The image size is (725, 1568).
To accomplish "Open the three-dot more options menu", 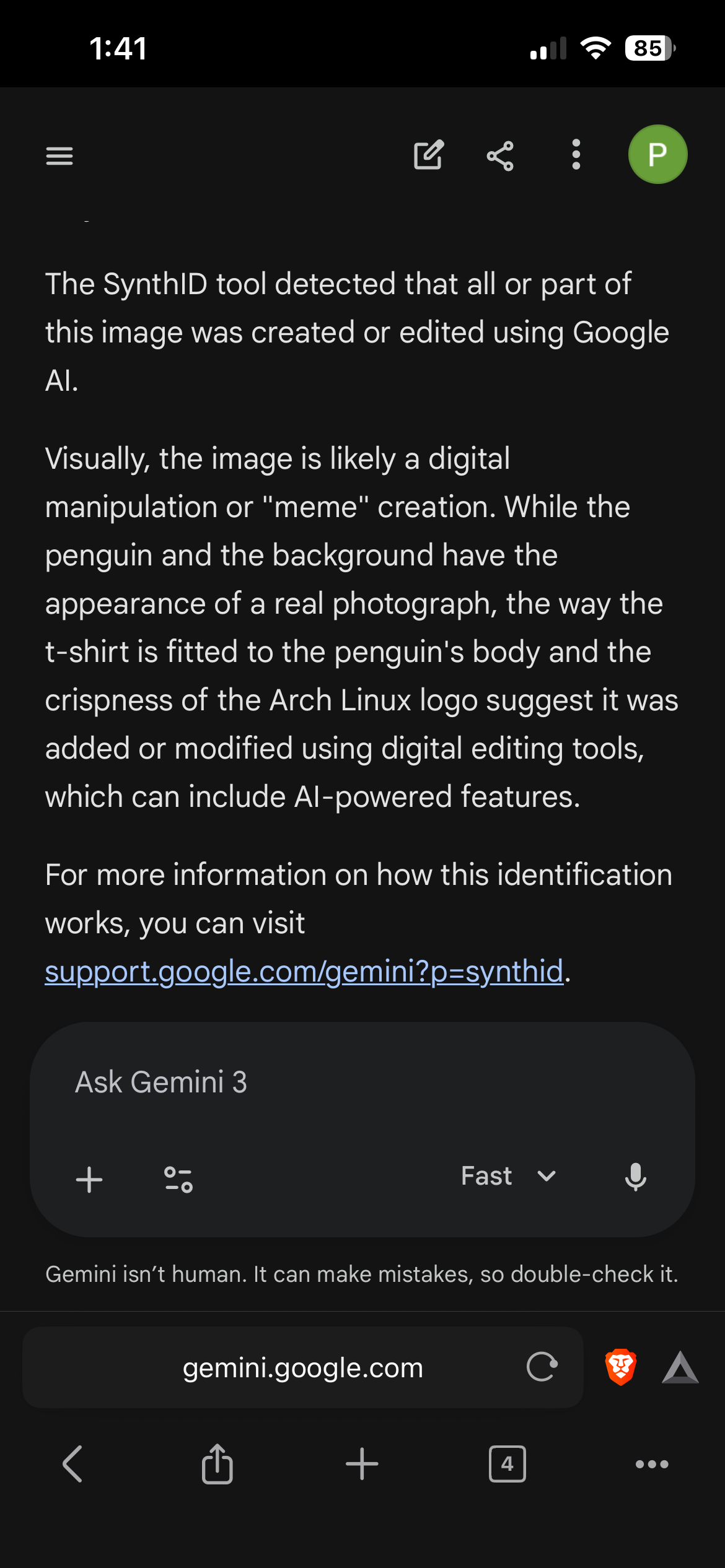I will 576,155.
